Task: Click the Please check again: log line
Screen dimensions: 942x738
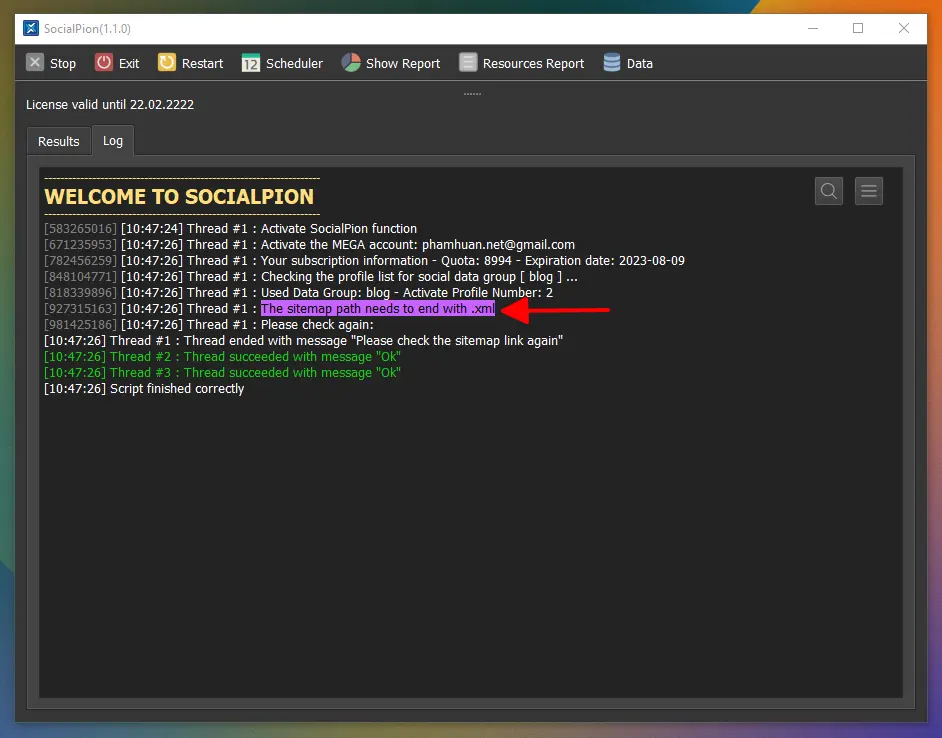Action: point(209,325)
